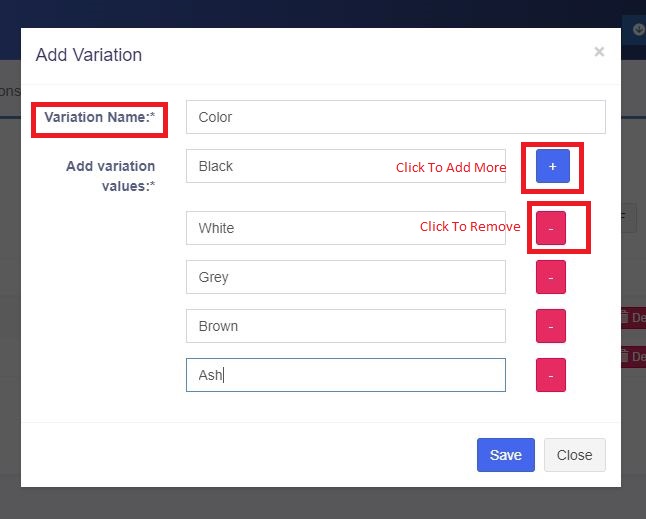The image size is (646, 519).
Task: Click the blue plus button to add value
Action: [x=552, y=166]
